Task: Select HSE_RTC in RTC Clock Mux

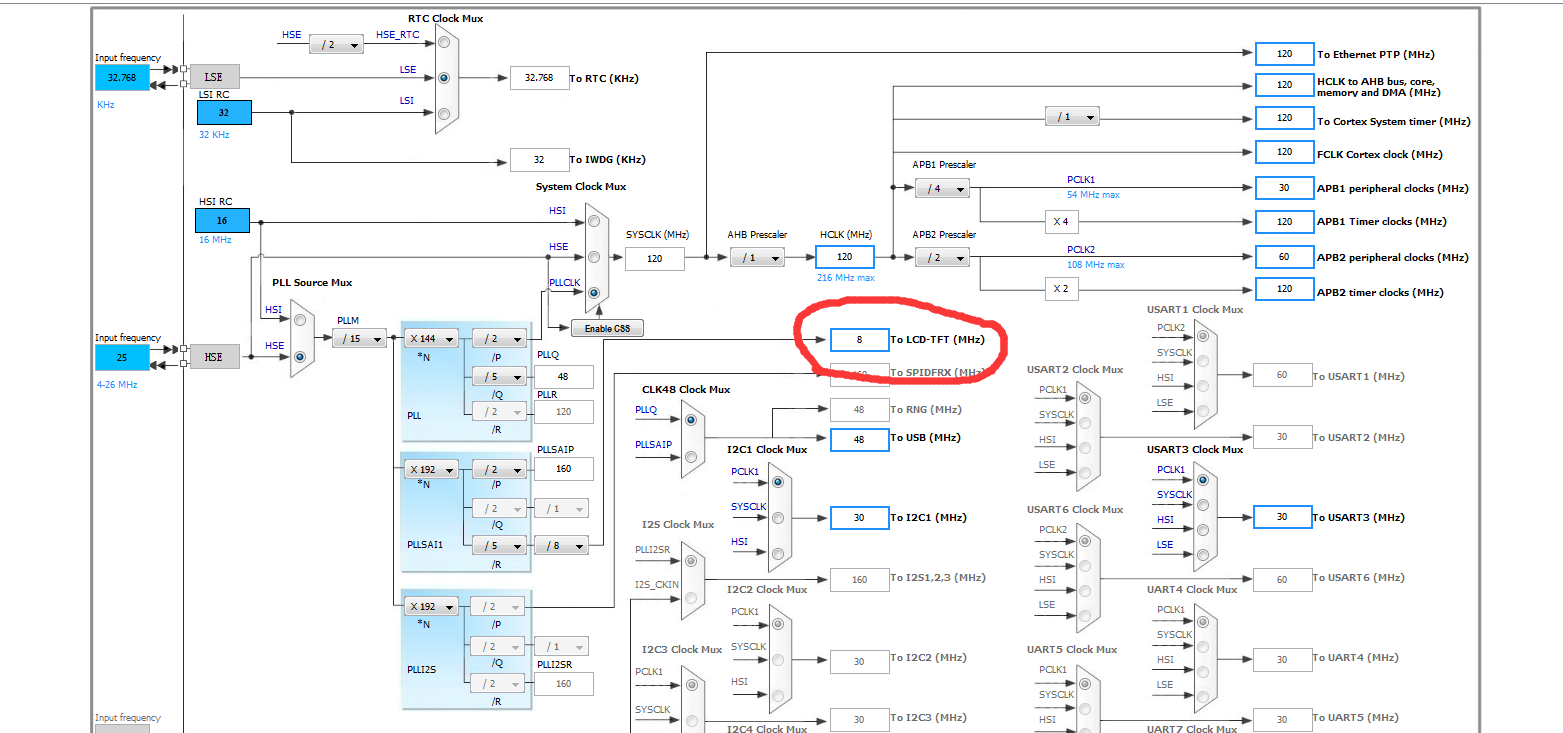Action: [x=444, y=43]
